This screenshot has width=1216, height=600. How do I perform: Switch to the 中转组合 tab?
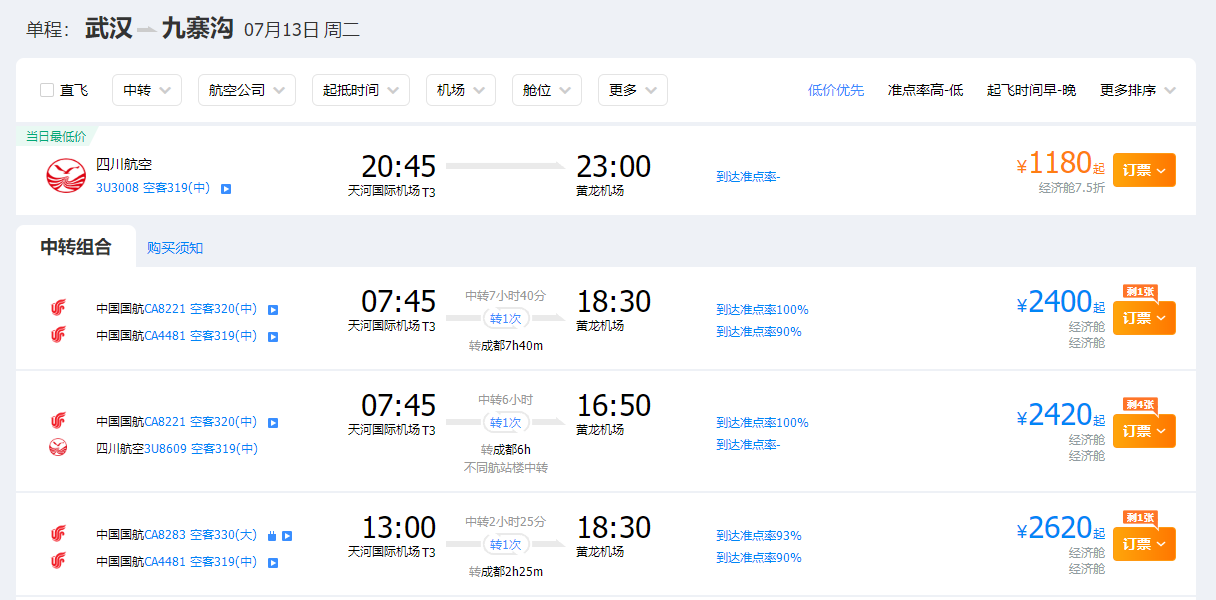(x=76, y=247)
